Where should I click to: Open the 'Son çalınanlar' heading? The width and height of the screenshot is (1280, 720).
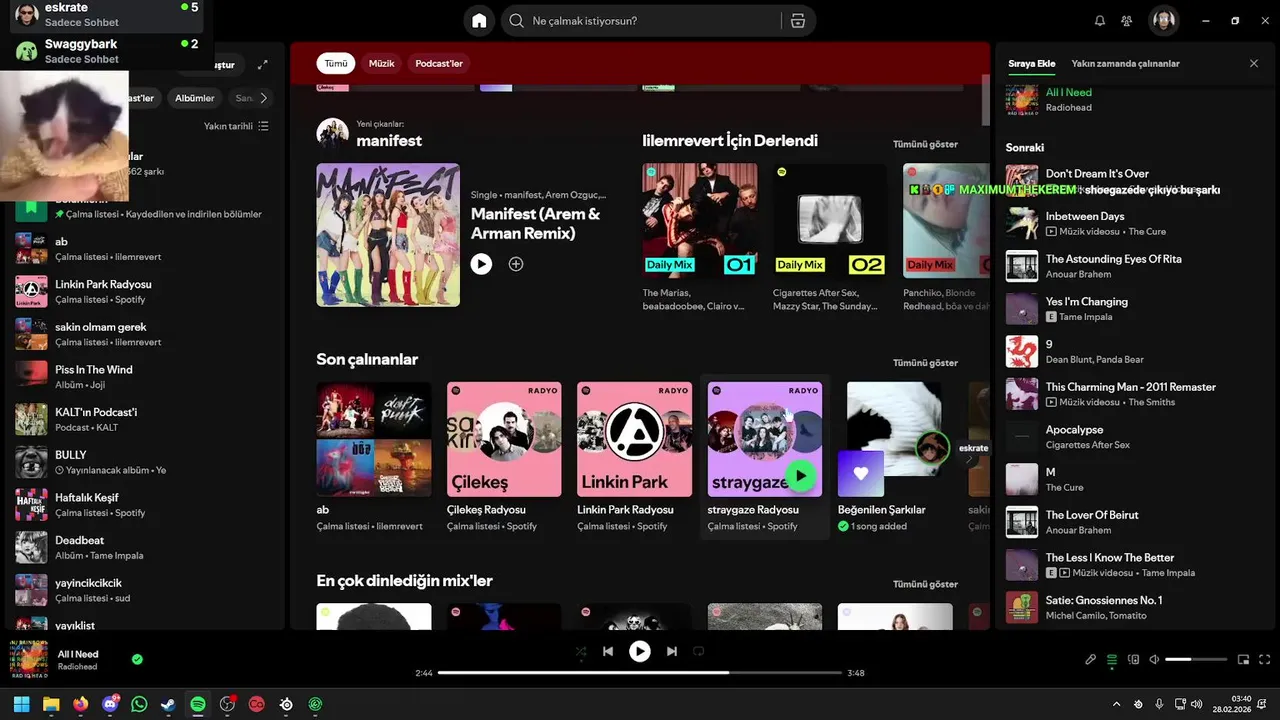pos(367,359)
